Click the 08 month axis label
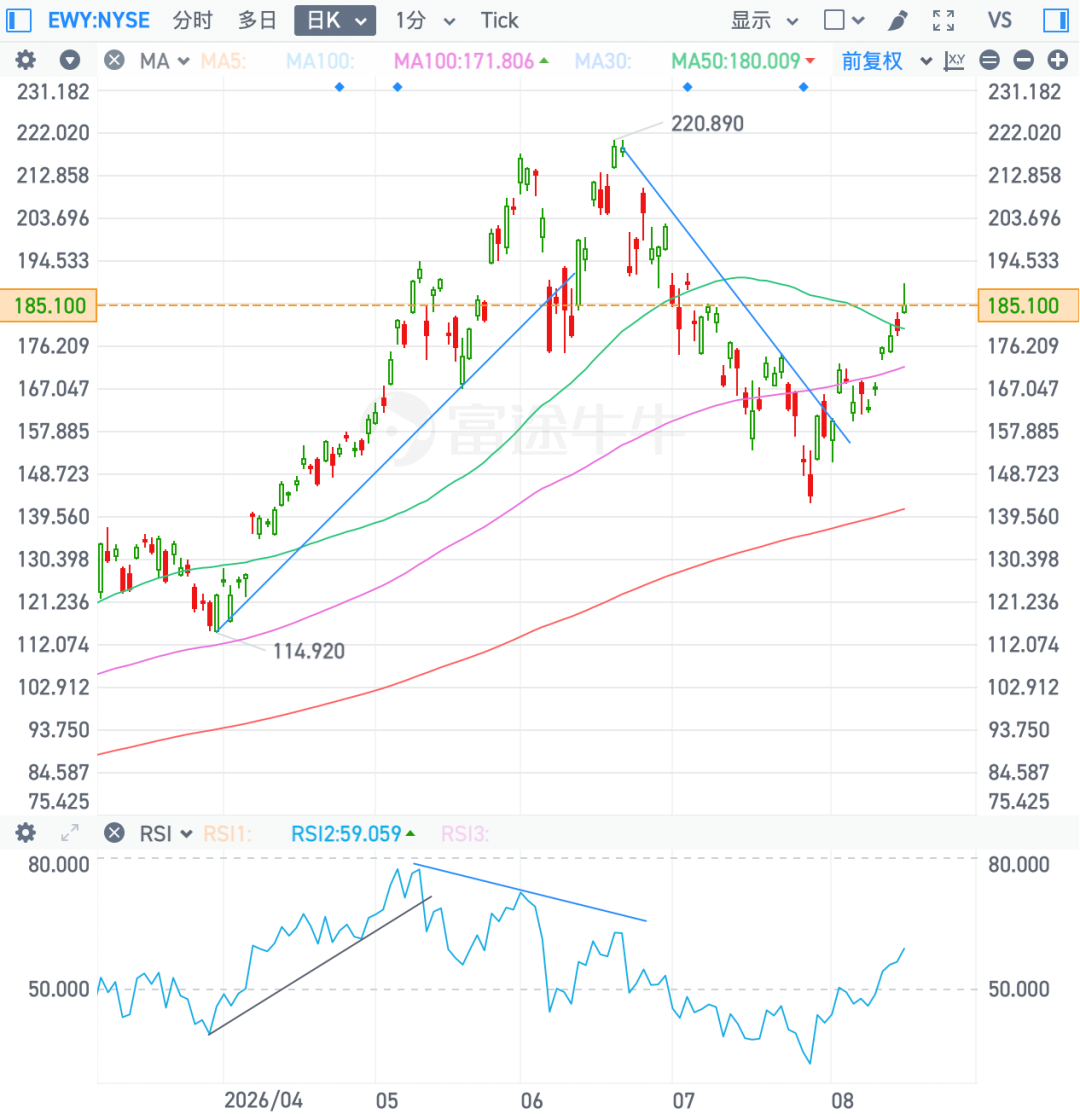The width and height of the screenshot is (1080, 1114). click(842, 1101)
